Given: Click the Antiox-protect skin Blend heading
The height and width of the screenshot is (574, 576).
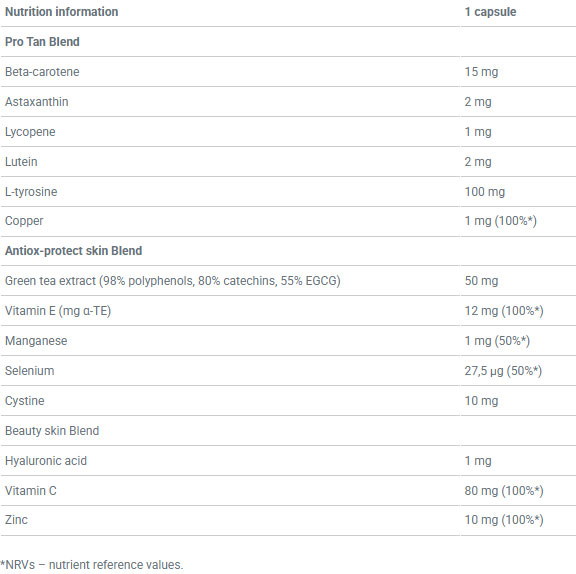Looking at the screenshot, I should pos(73,251).
